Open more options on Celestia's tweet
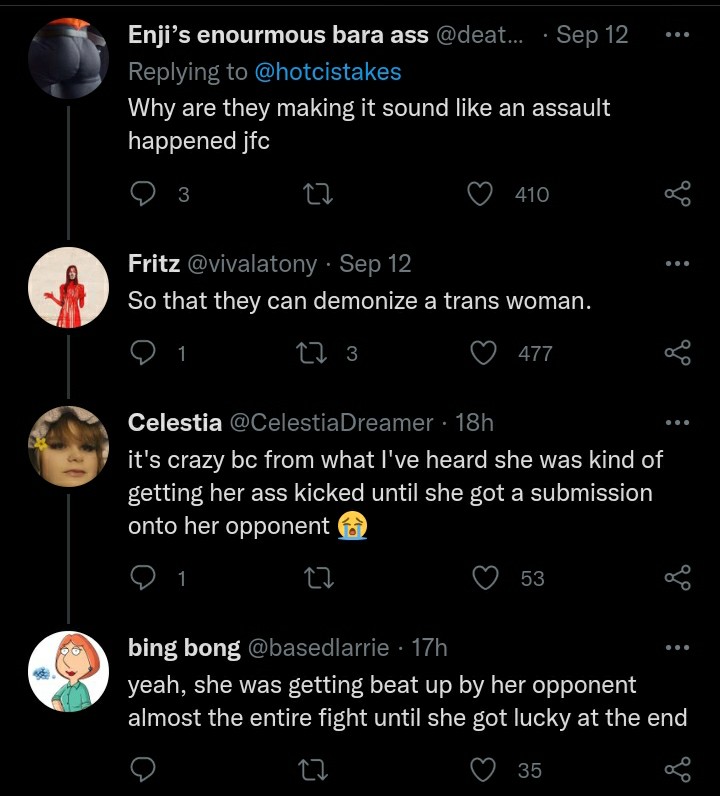The height and width of the screenshot is (796, 720). coord(677,422)
